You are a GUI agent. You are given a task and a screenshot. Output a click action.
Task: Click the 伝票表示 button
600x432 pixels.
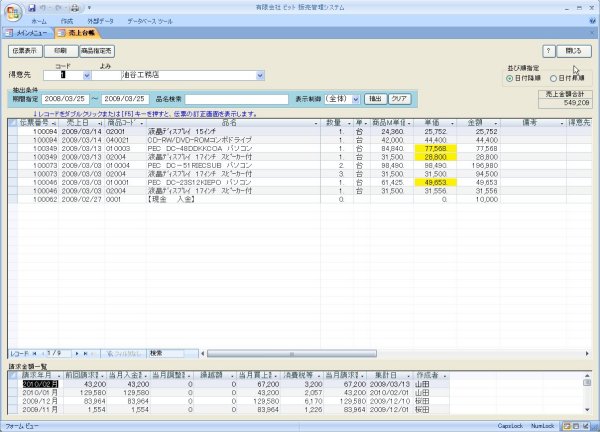(x=27, y=49)
